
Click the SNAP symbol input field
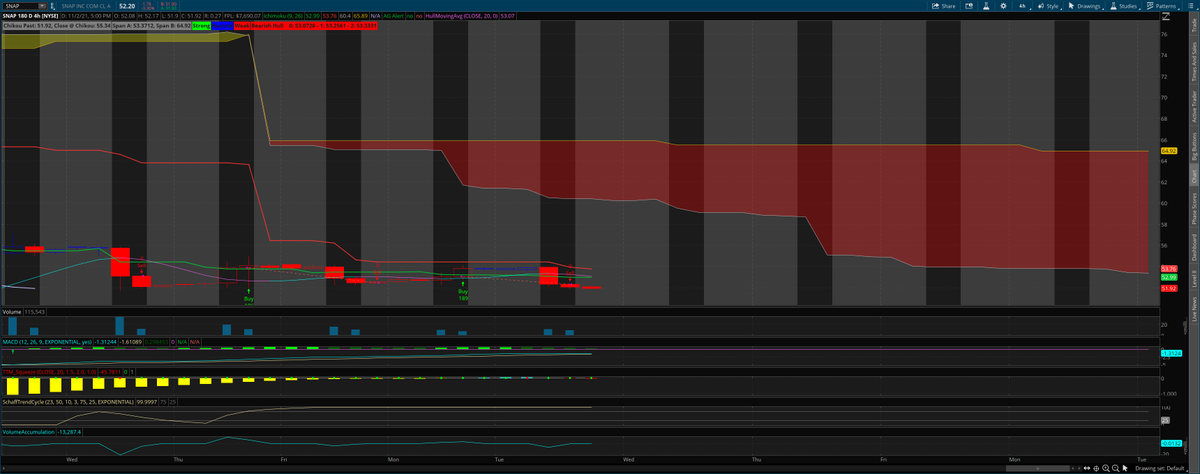click(20, 6)
